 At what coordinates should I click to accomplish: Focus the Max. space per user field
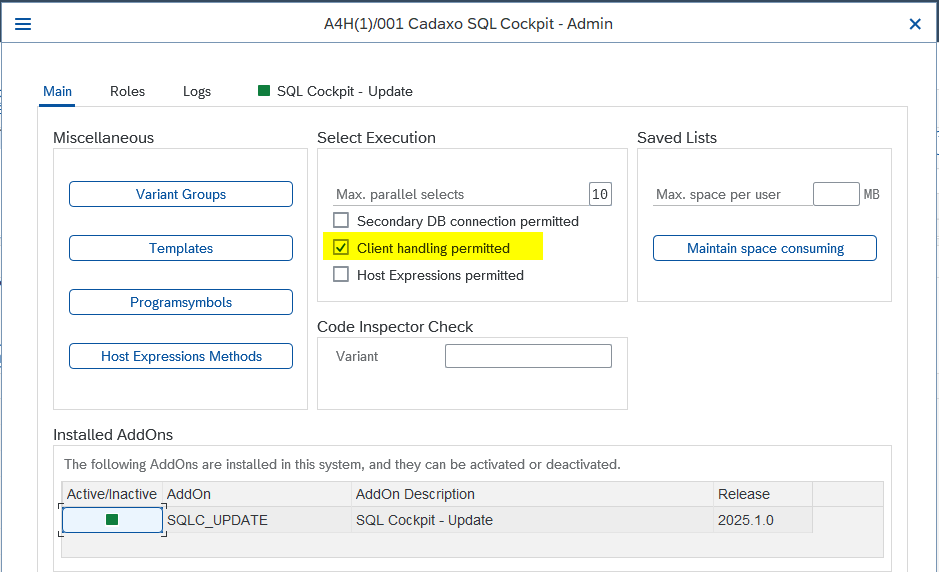(836, 194)
